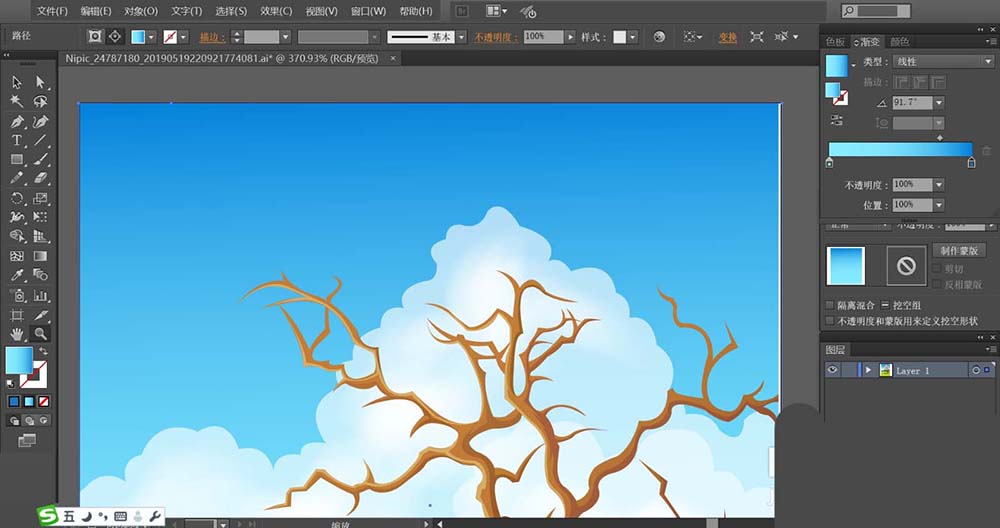Click the gradient bar slider
This screenshot has height=528, width=1000.
(x=901, y=149)
